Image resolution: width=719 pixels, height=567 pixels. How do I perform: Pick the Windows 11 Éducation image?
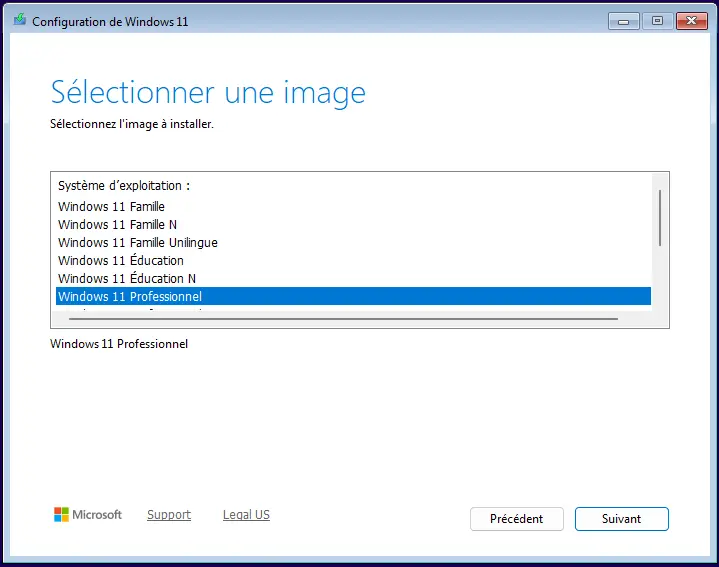120,261
